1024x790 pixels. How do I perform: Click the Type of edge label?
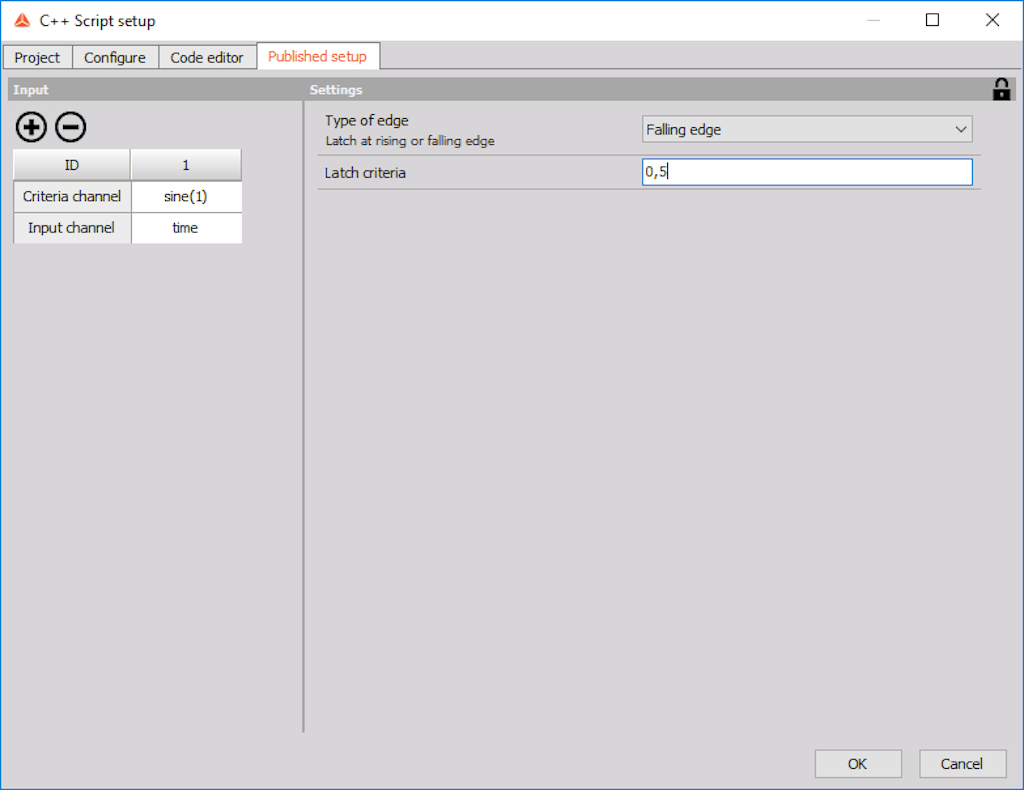pyautogui.click(x=366, y=120)
